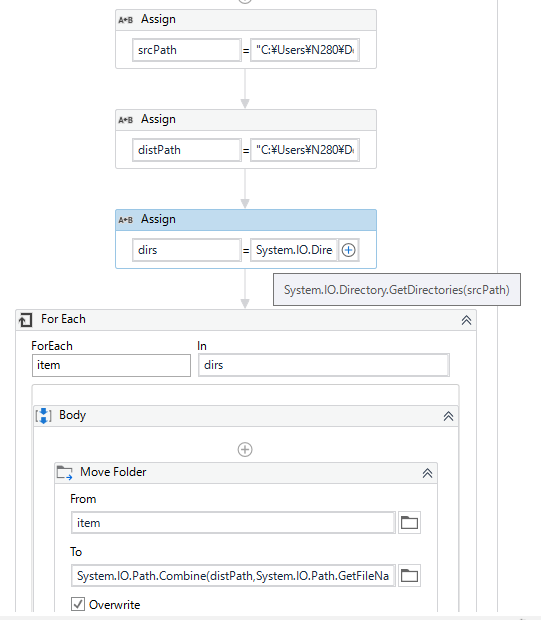Edit the srcPath variable field
Viewport: 541px width, 620px height.
pos(187,50)
